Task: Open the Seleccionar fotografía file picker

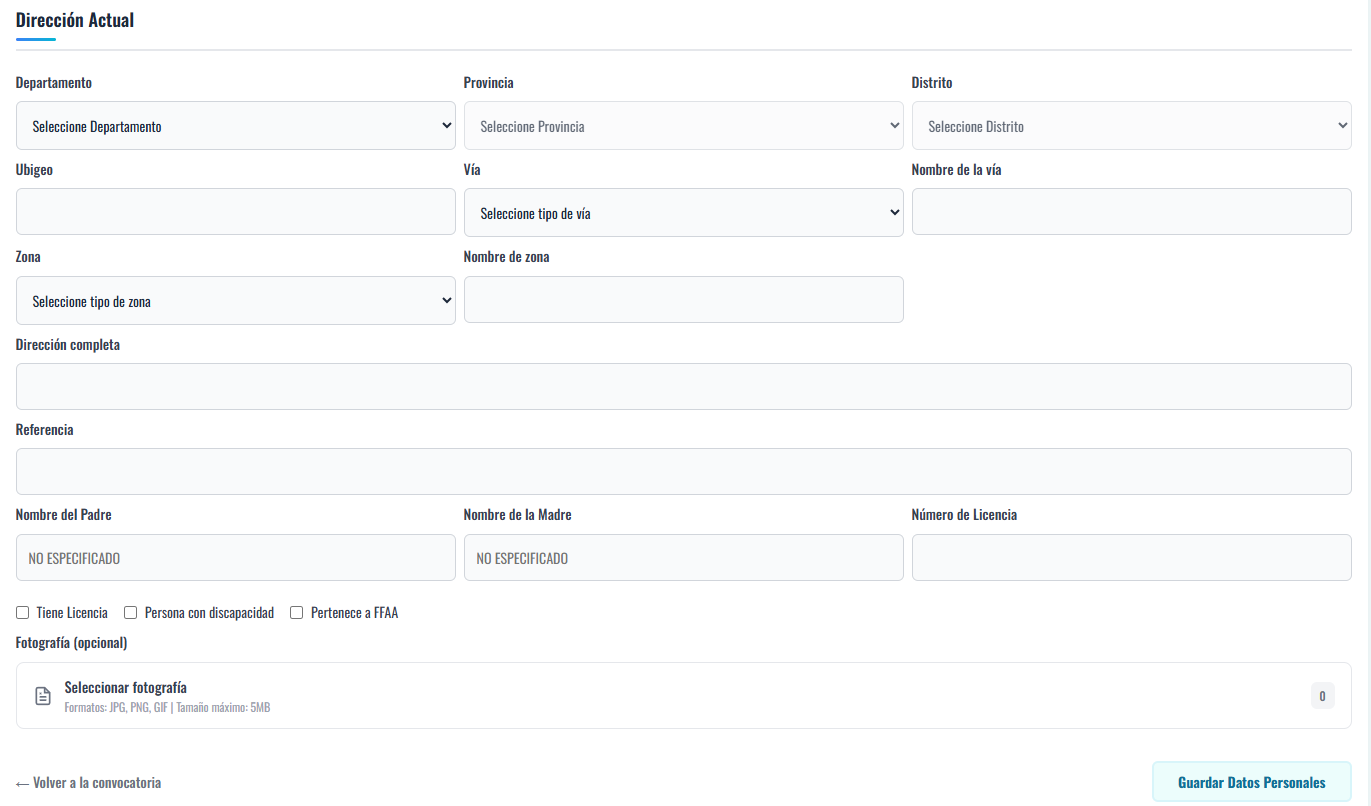Action: [684, 696]
